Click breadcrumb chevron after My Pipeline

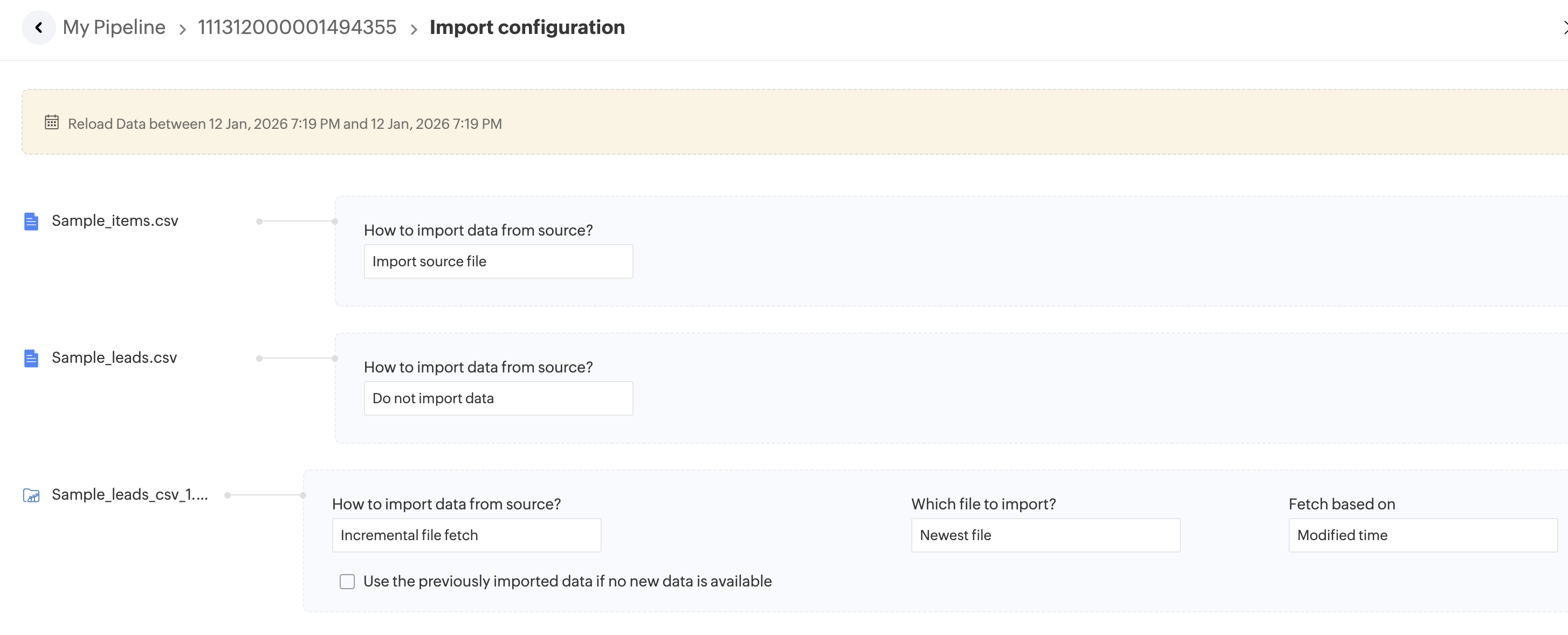(x=182, y=29)
